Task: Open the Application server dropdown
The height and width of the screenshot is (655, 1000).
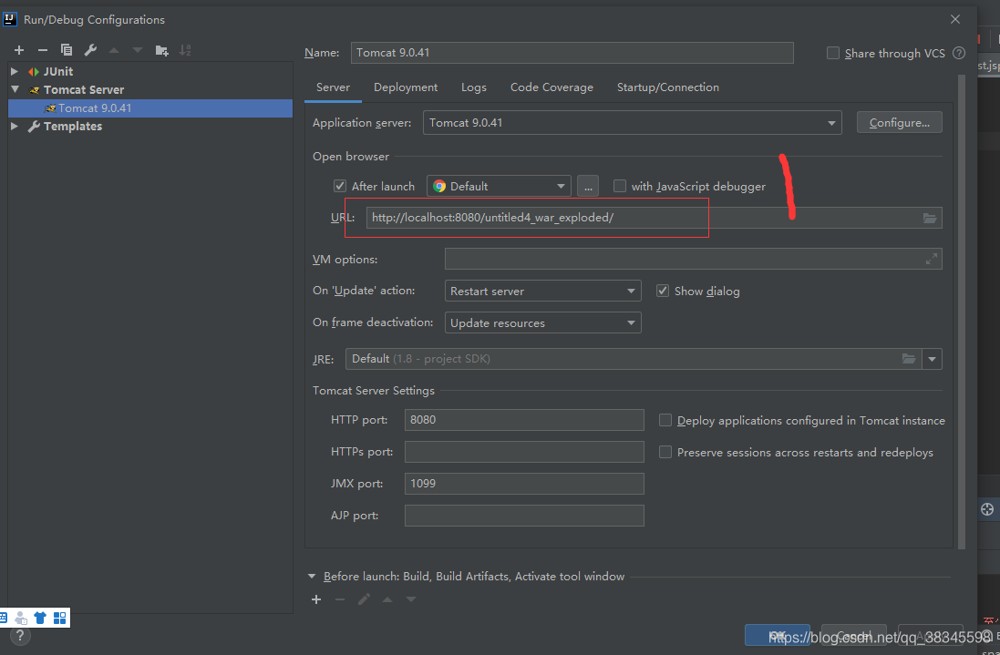Action: tap(632, 122)
